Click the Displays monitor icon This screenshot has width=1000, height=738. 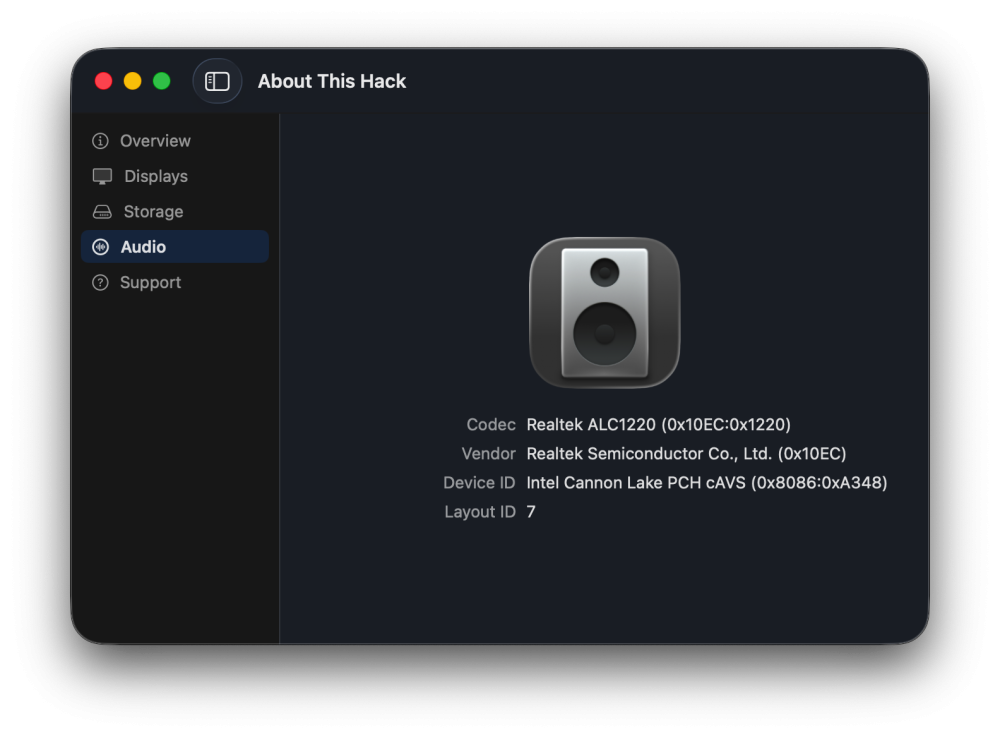pos(102,176)
